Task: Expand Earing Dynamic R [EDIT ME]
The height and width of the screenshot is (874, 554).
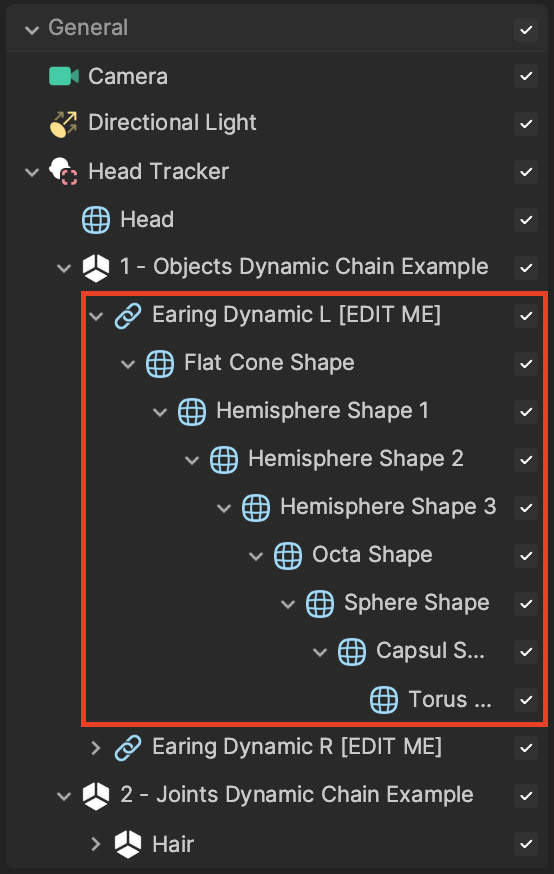Action: pyautogui.click(x=96, y=747)
